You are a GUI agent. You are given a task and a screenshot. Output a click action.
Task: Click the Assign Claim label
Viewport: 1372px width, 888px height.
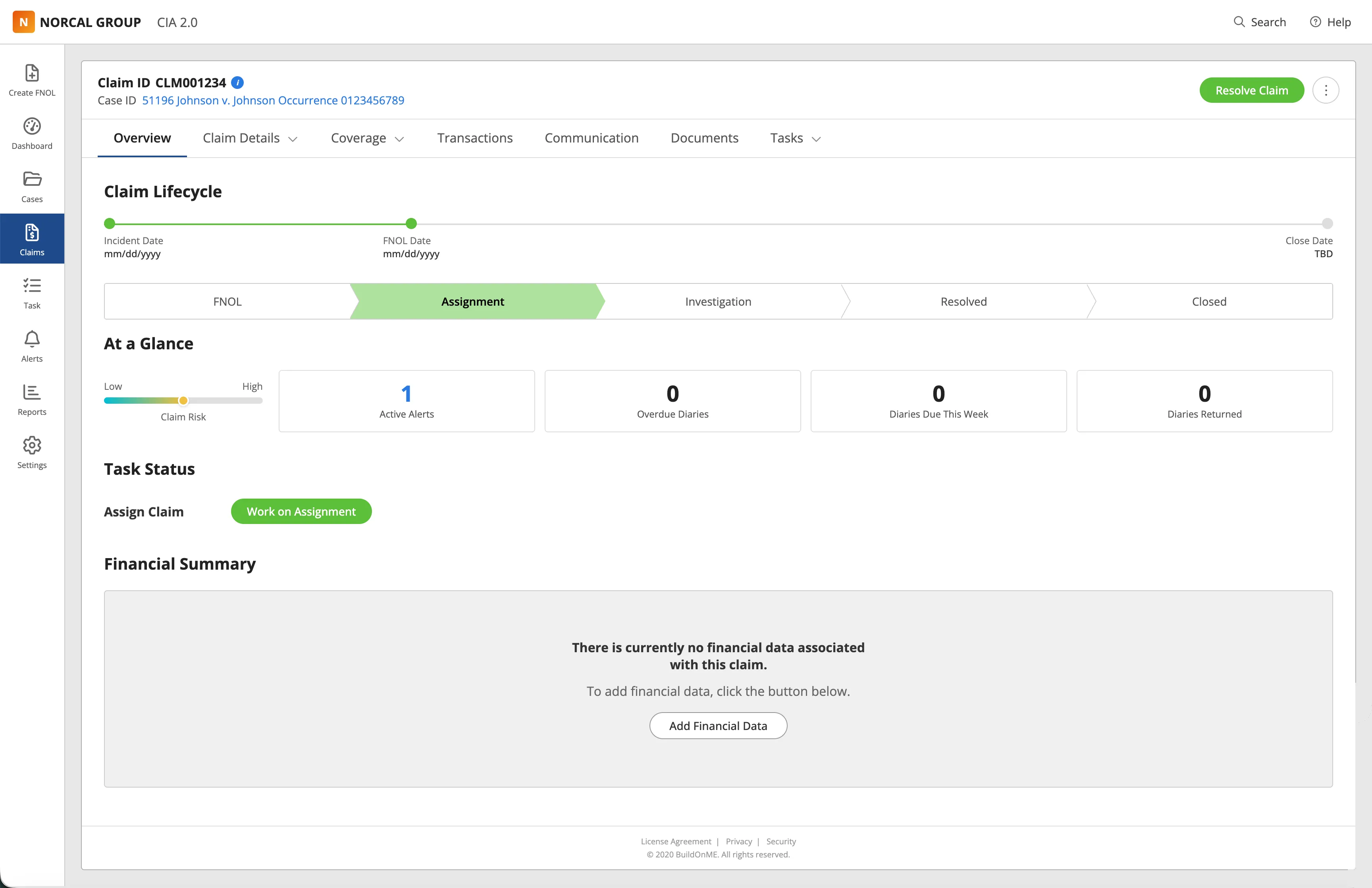(x=144, y=512)
